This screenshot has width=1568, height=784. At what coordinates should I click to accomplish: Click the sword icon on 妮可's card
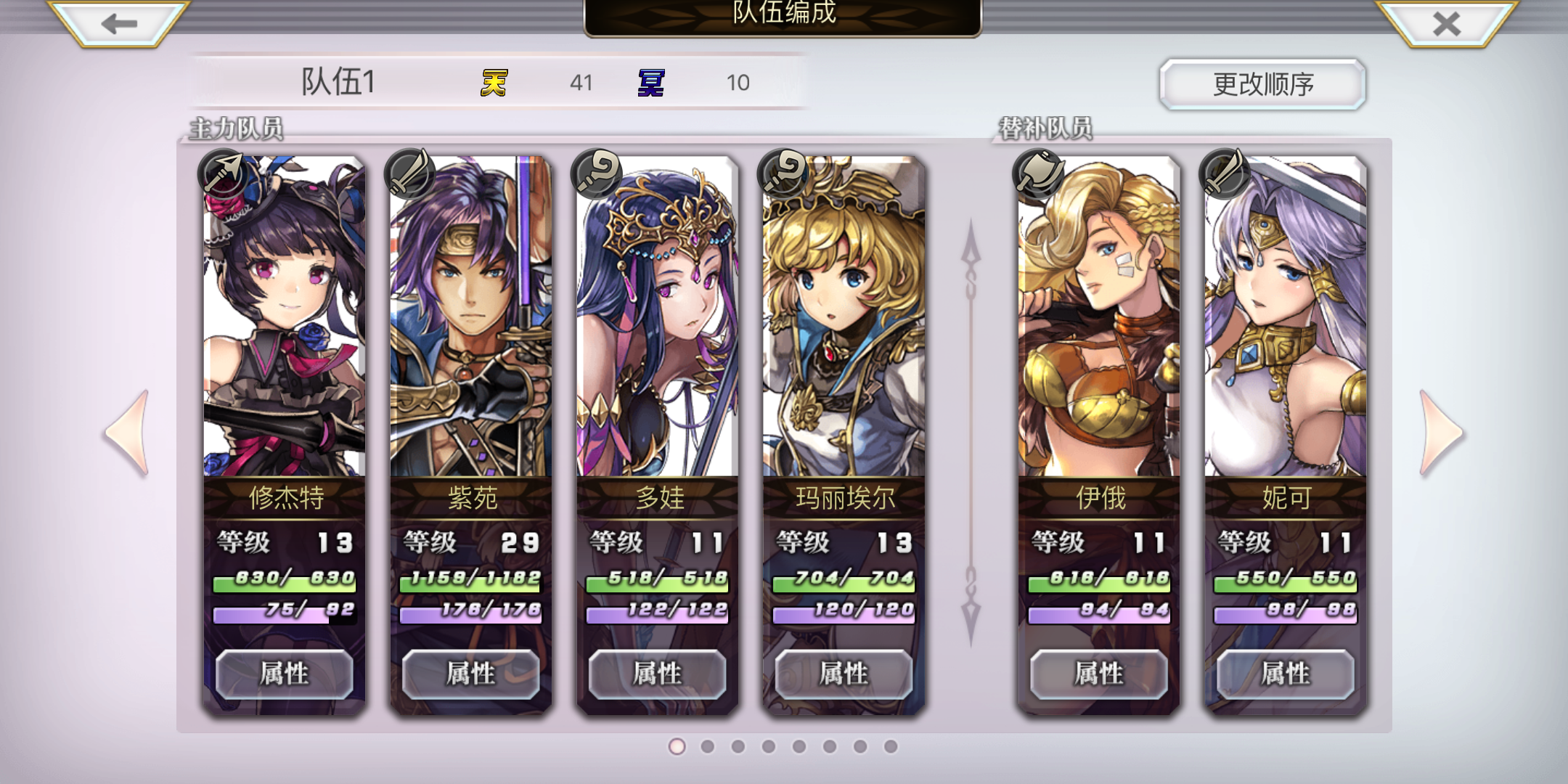[1225, 173]
